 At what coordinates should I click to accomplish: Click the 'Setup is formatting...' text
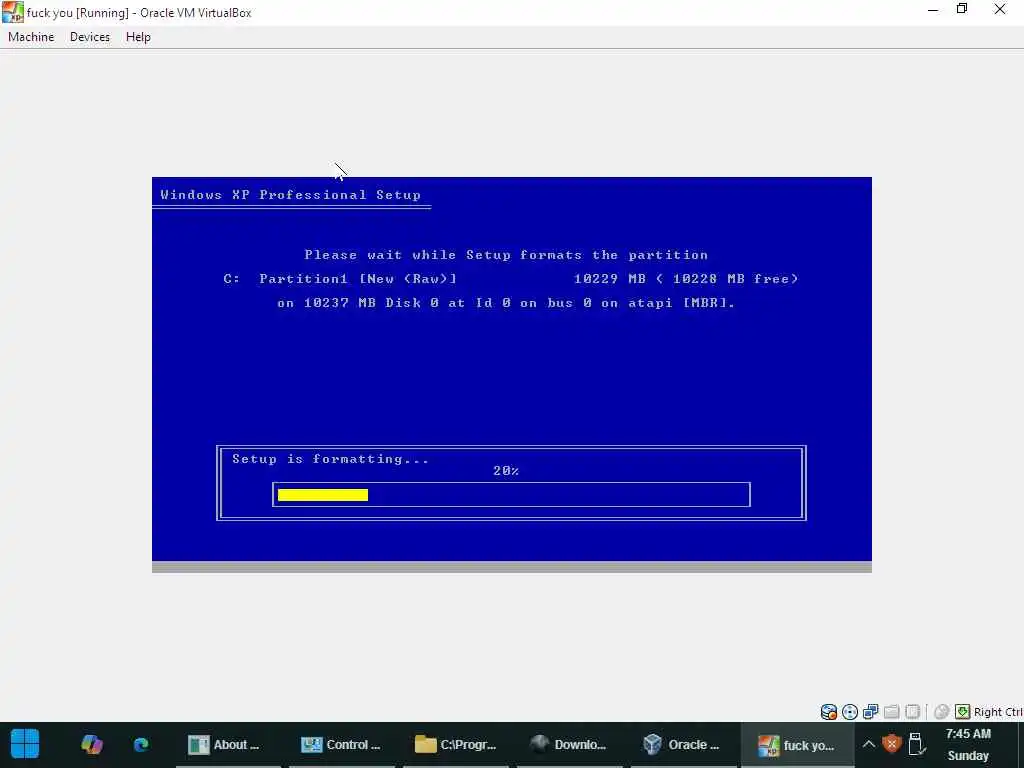point(330,459)
